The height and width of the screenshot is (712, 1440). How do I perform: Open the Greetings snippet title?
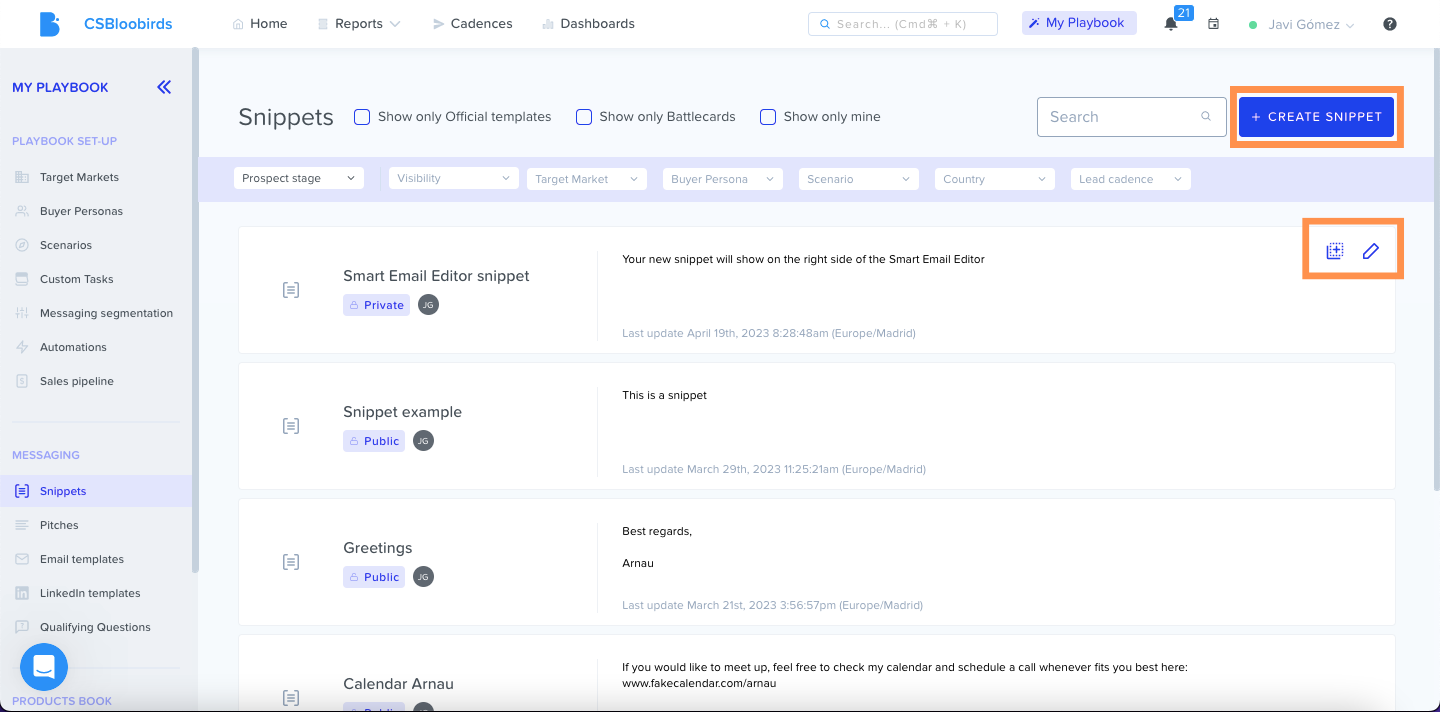coord(378,548)
